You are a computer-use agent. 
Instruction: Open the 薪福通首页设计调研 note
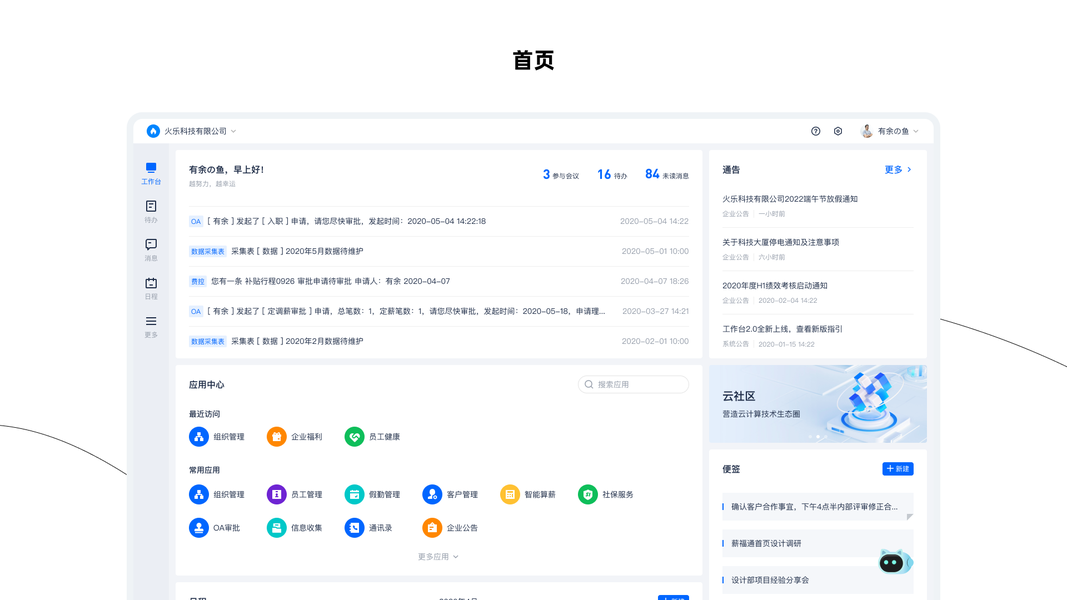[817, 544]
